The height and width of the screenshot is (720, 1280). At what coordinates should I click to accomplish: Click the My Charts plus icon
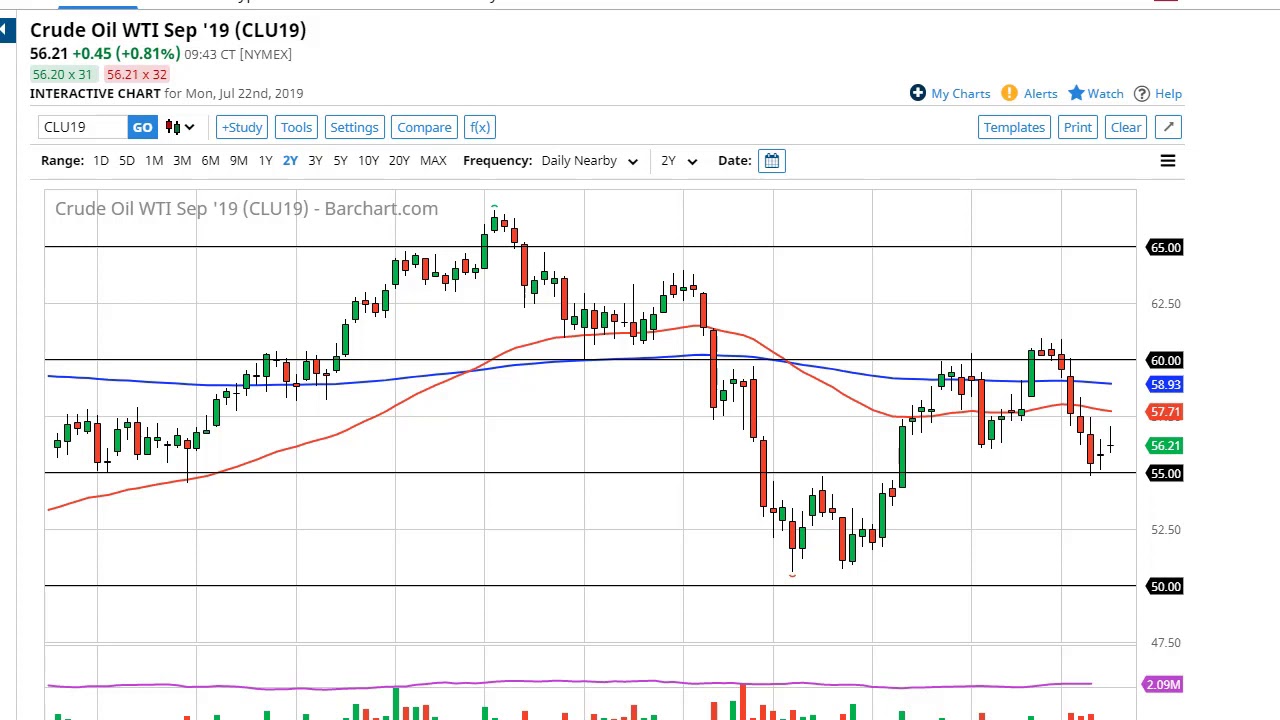(x=918, y=93)
